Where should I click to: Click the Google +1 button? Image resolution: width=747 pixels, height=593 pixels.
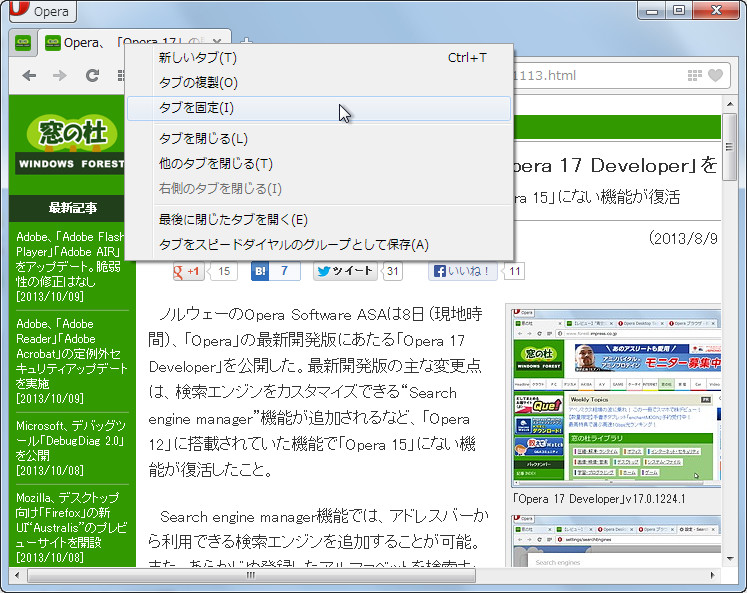(188, 271)
